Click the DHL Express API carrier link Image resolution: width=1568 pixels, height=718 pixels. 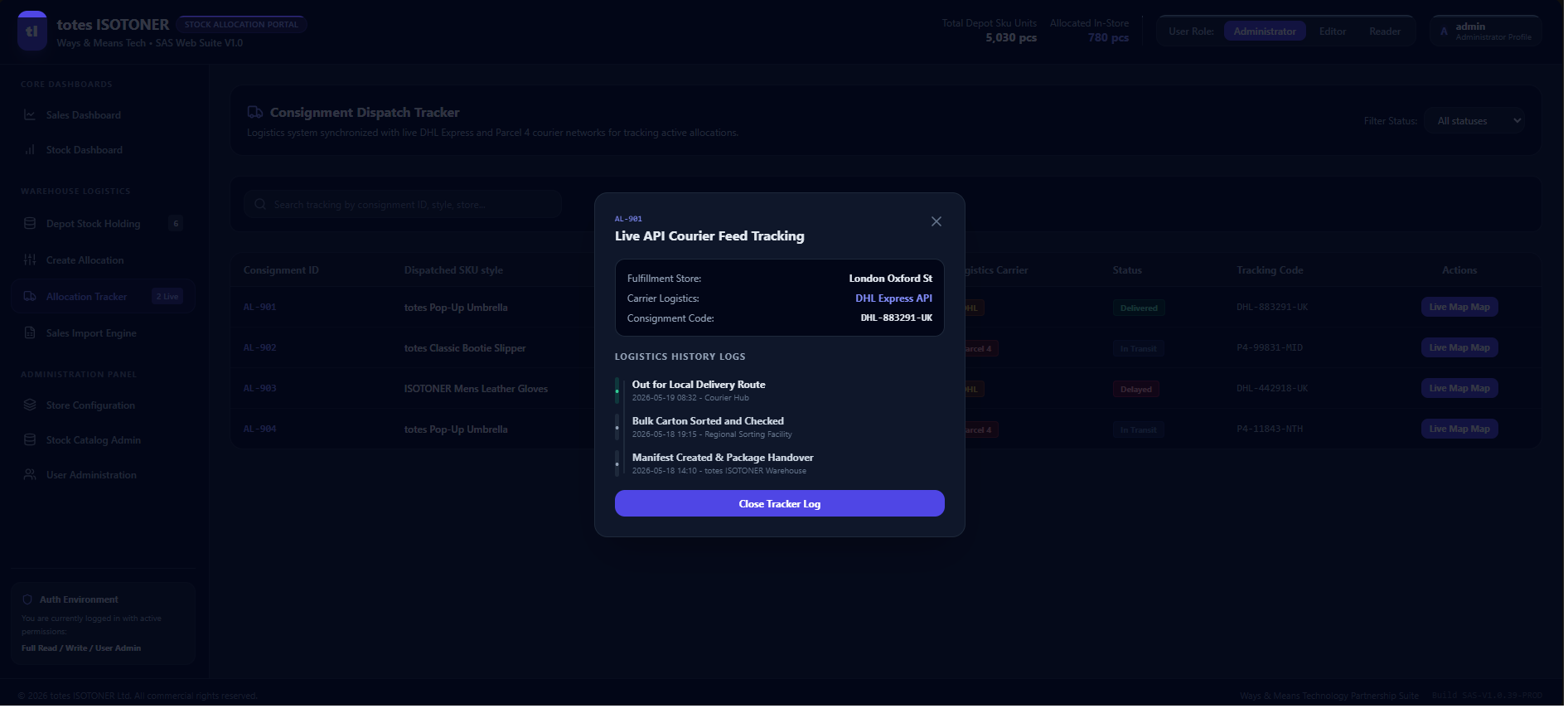(x=893, y=298)
